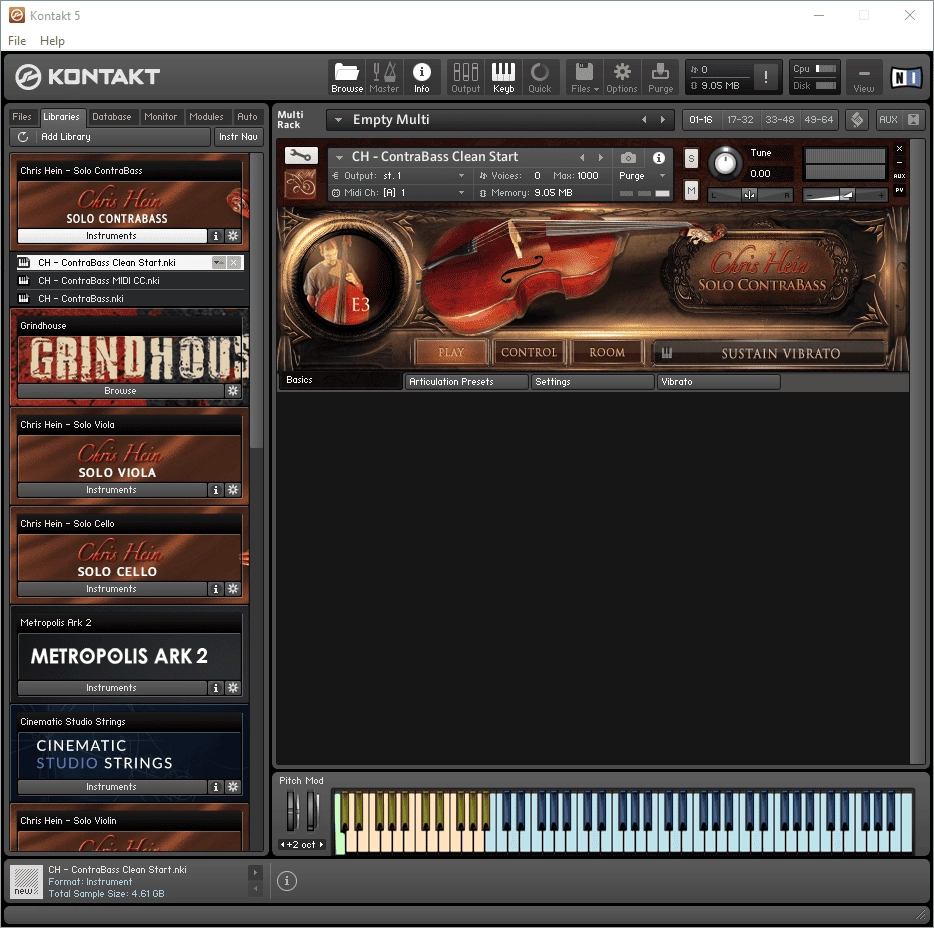Click the PLAY page button
Screen dimensions: 934x928
[x=451, y=352]
